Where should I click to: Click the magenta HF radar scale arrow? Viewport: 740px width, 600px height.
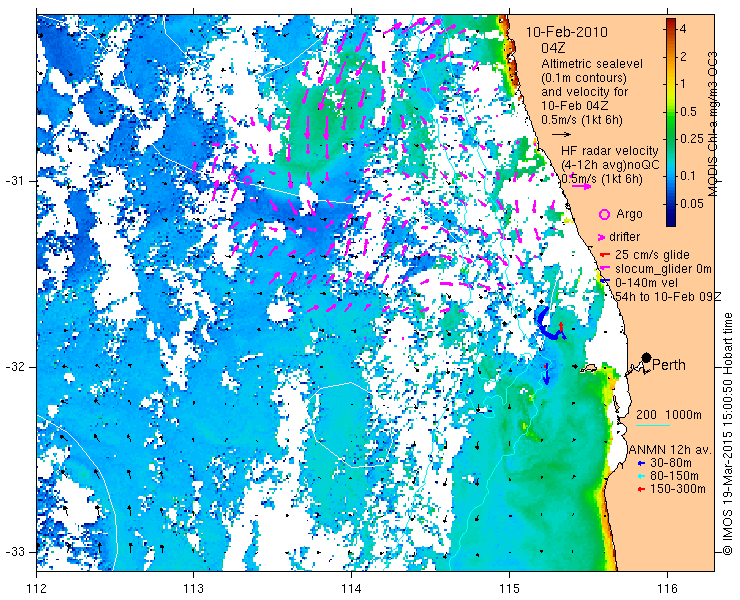click(581, 186)
